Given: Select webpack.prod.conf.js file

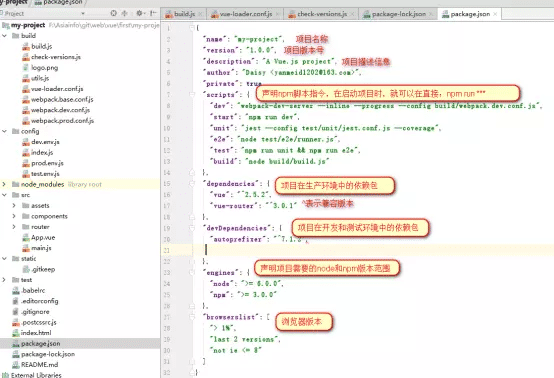Looking at the screenshot, I should point(58,120).
